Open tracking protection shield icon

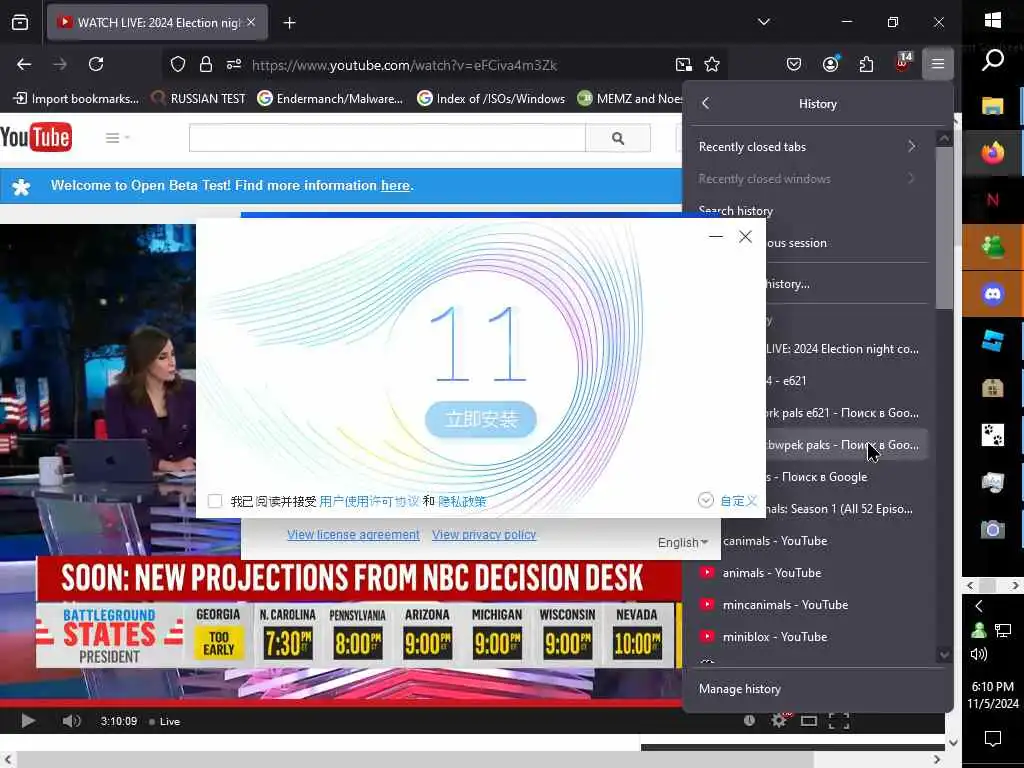click(x=178, y=64)
